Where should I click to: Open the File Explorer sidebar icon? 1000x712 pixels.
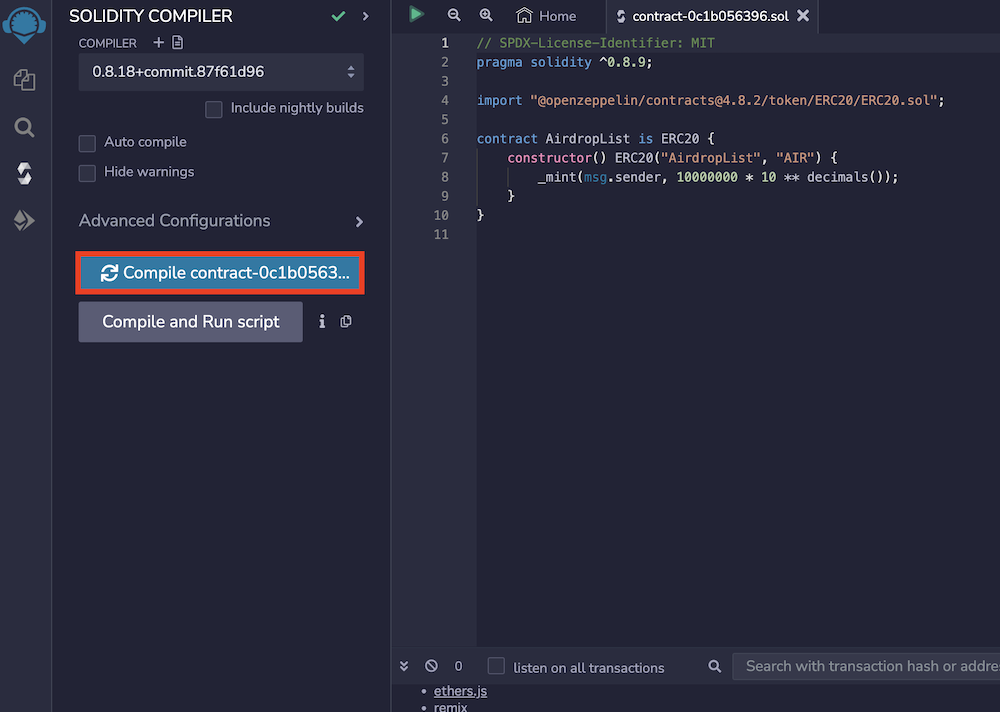24,80
